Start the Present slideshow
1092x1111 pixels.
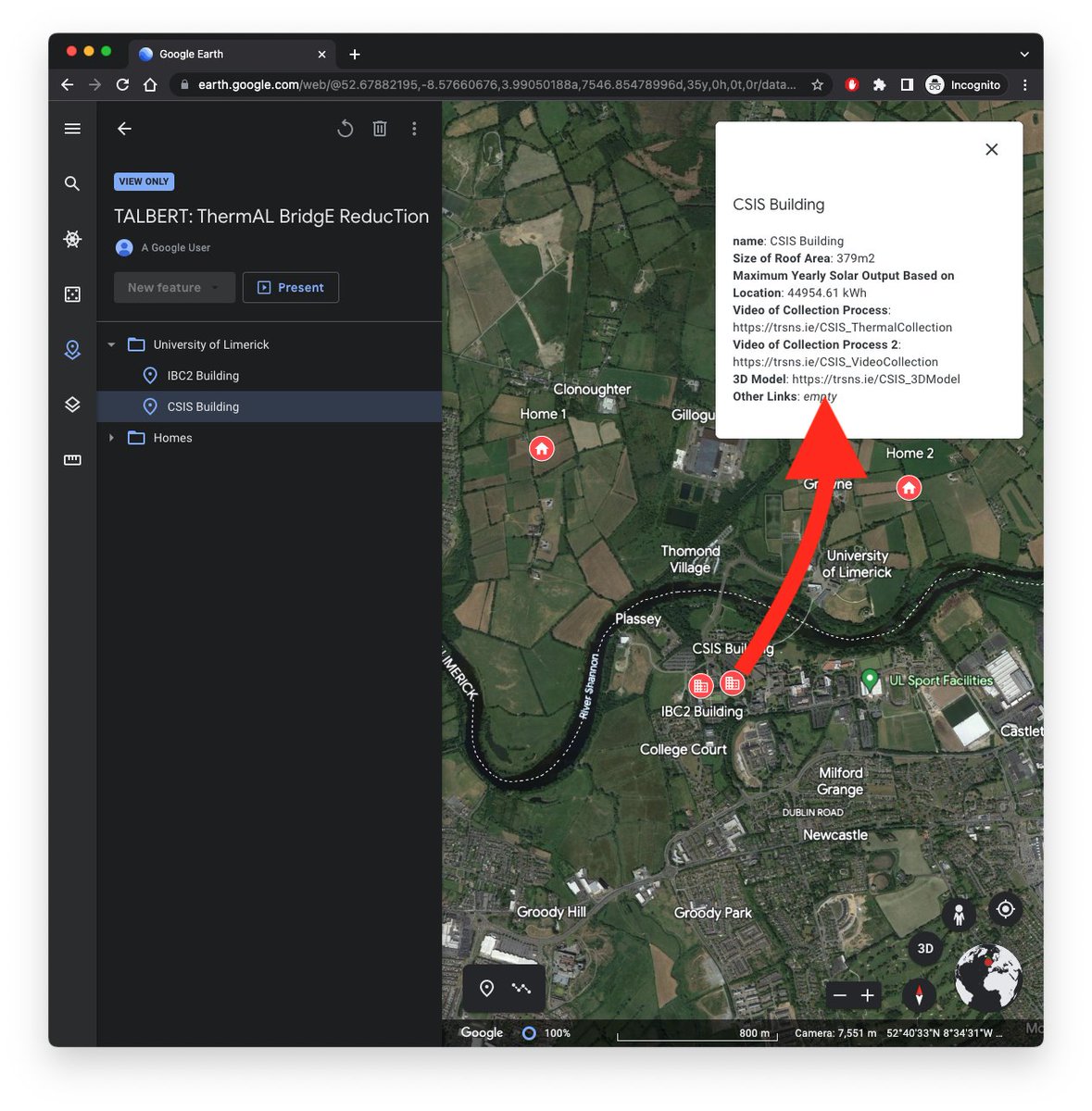point(291,287)
